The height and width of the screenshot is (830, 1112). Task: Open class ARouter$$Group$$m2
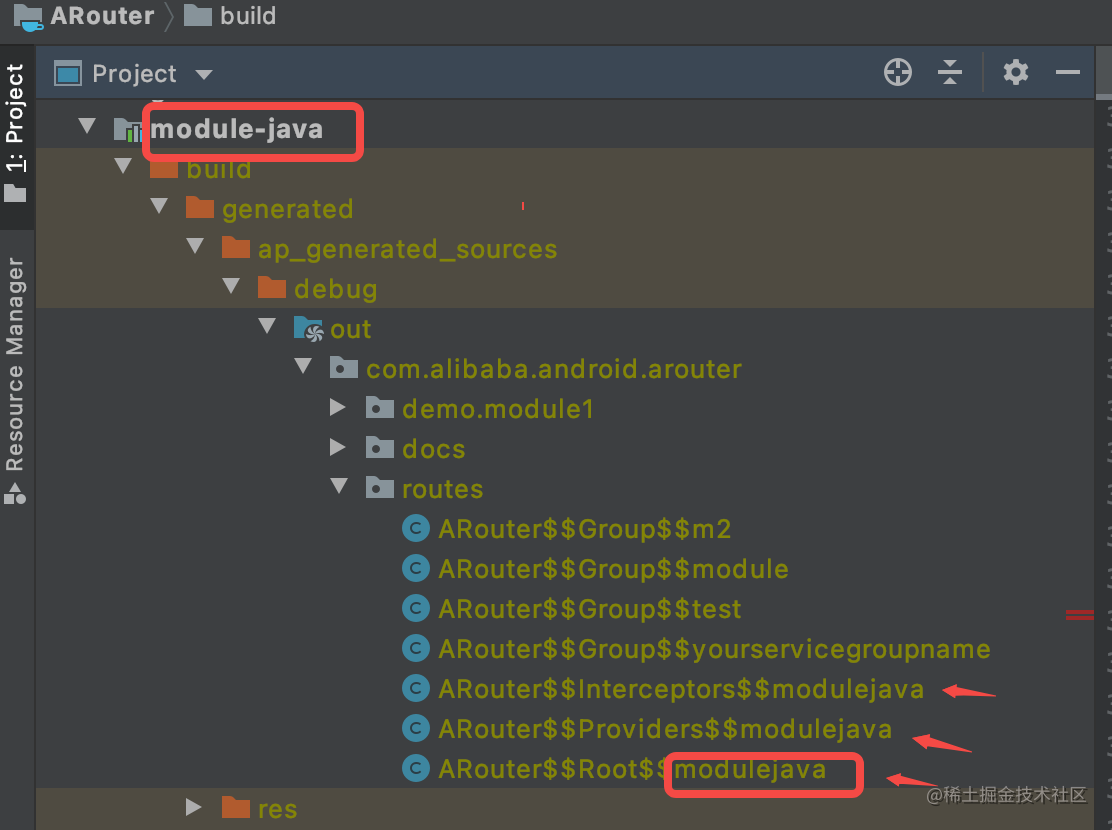[x=584, y=529]
